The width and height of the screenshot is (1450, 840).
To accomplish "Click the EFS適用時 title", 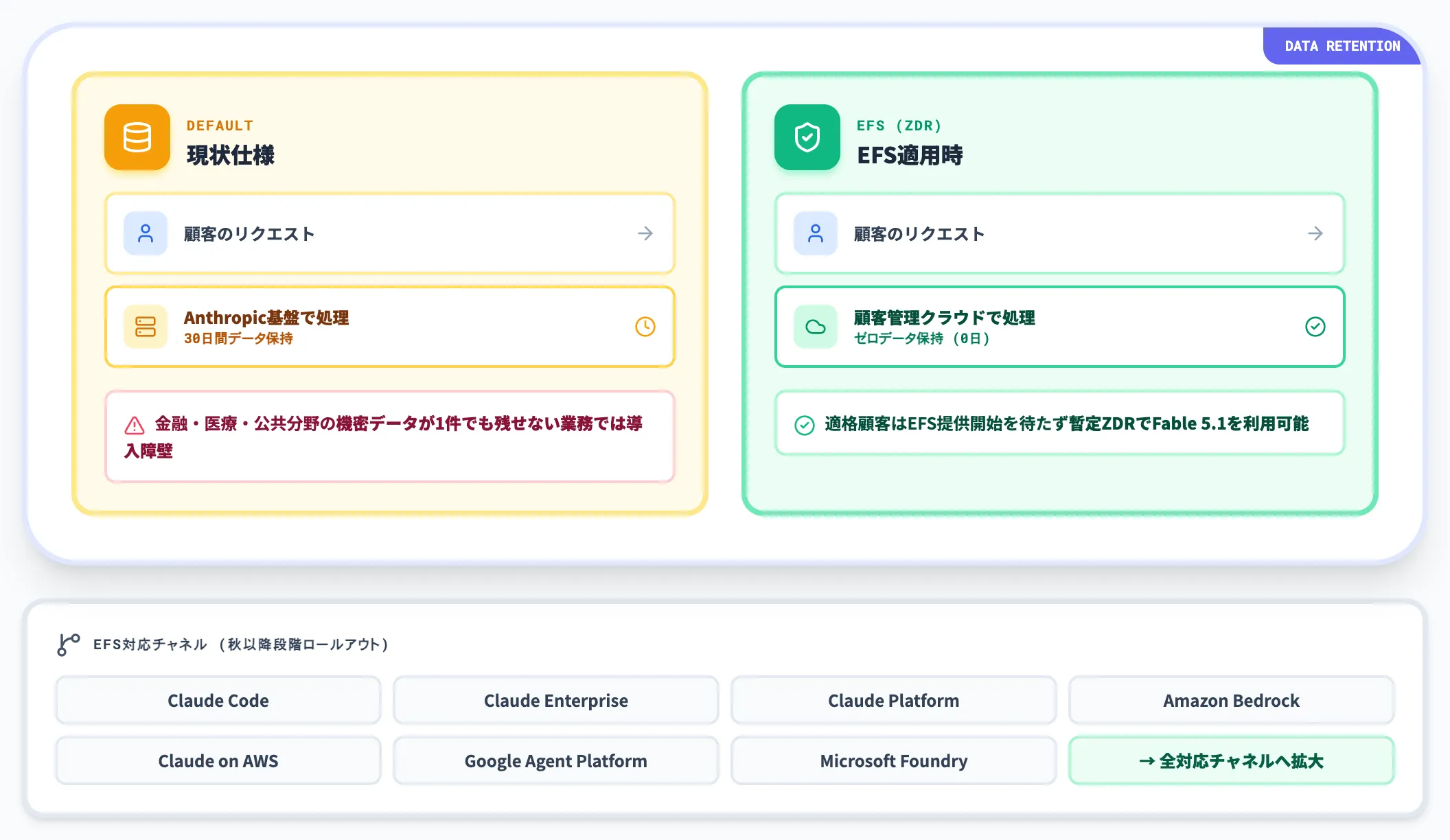I will tap(910, 155).
